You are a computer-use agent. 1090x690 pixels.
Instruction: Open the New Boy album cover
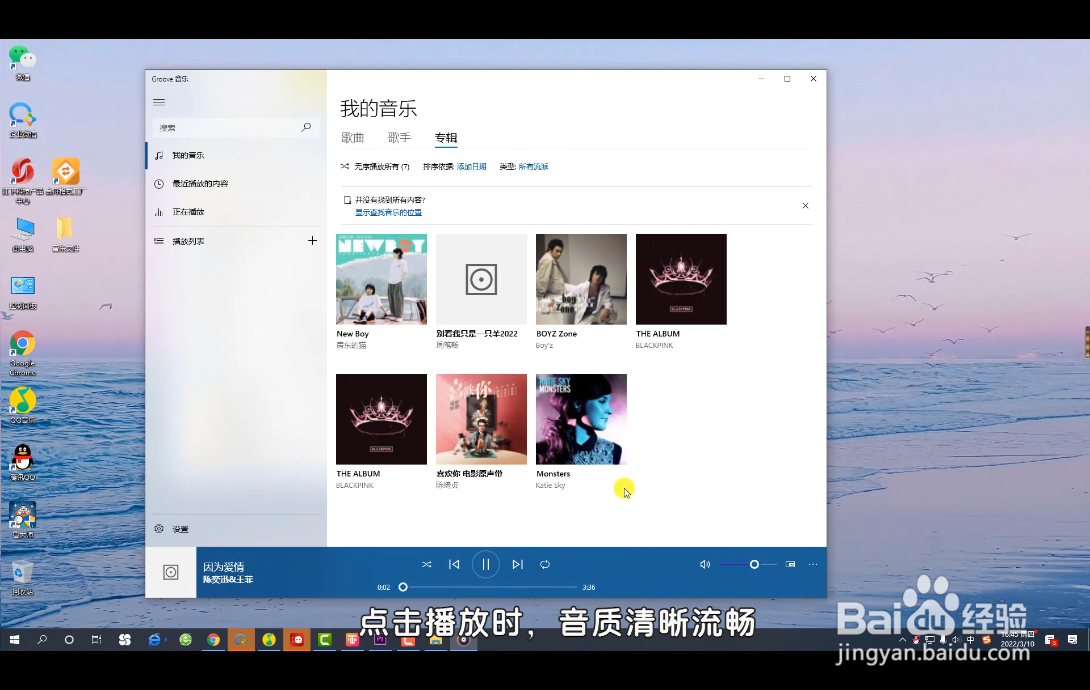381,279
